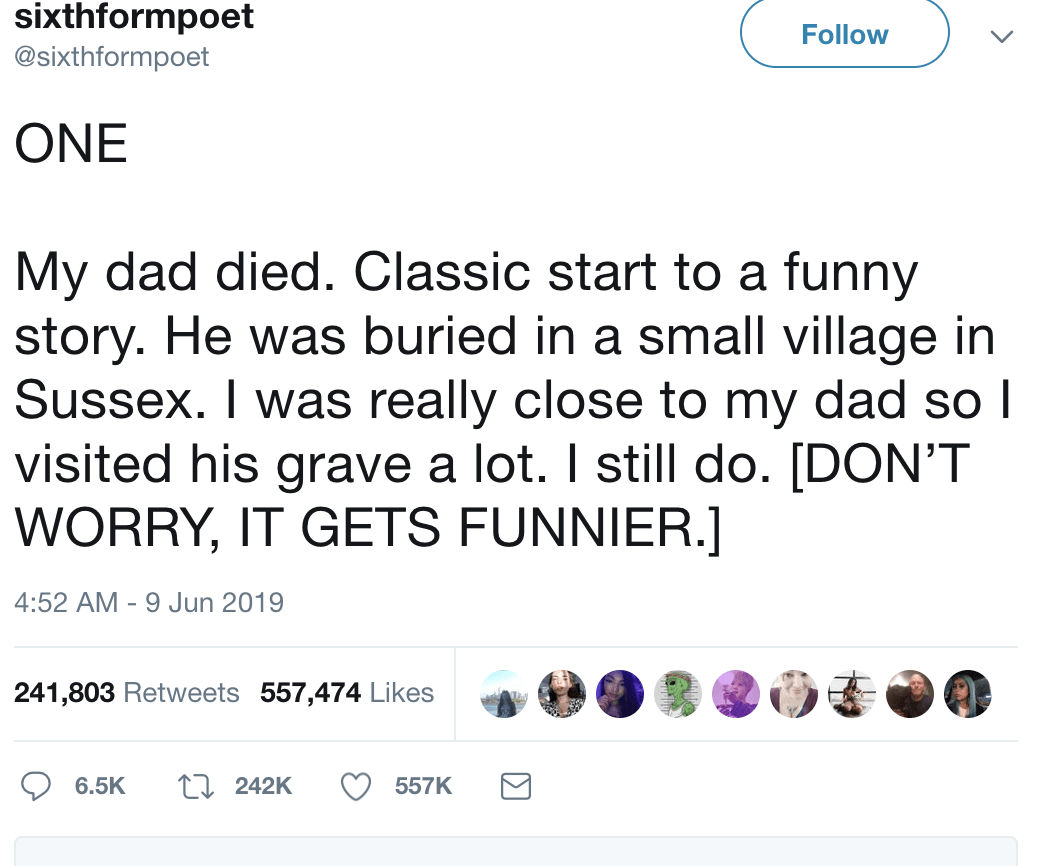
Task: Click the envelope direct message icon
Action: point(516,786)
